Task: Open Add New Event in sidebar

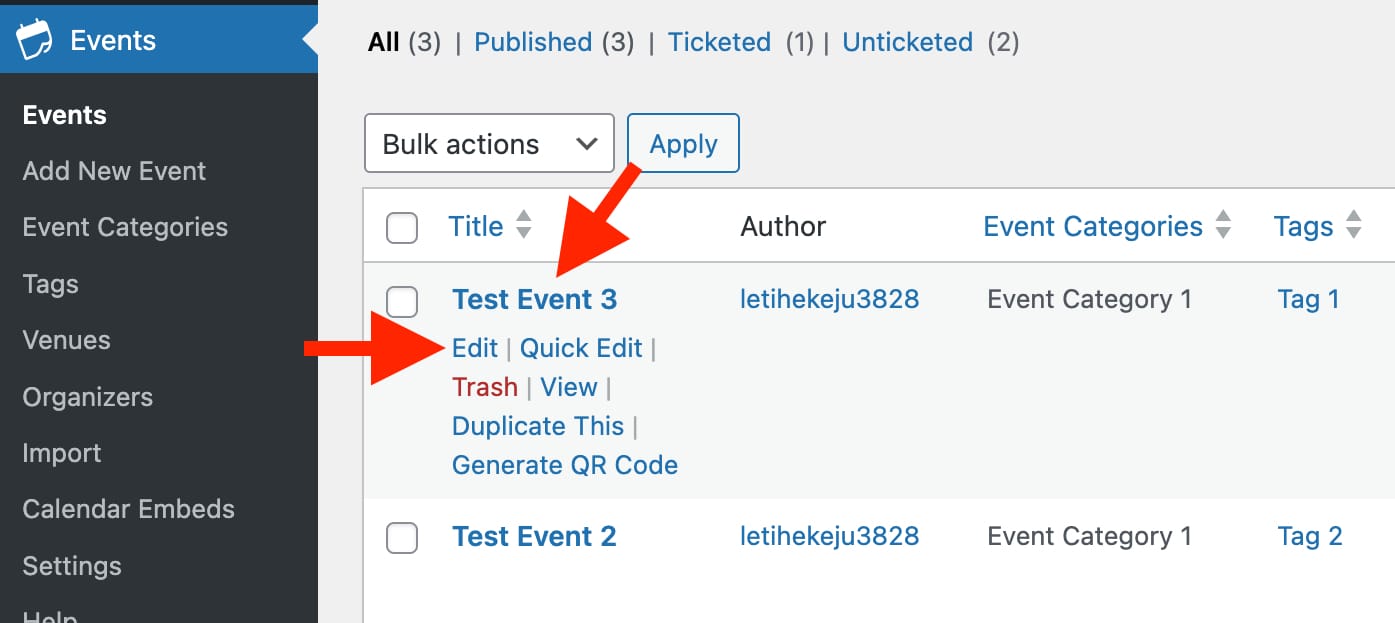Action: (114, 171)
